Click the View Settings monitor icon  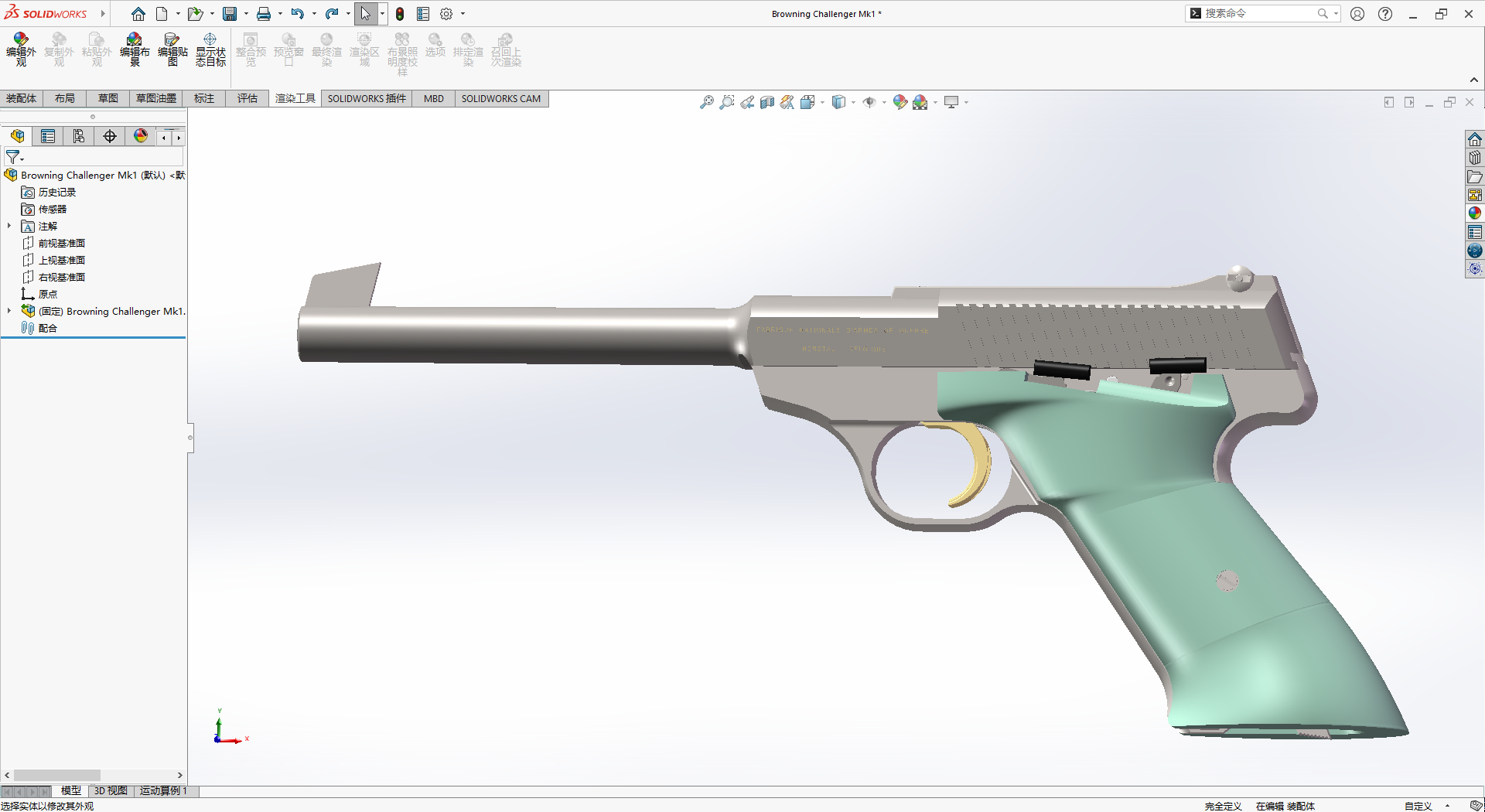pos(951,102)
